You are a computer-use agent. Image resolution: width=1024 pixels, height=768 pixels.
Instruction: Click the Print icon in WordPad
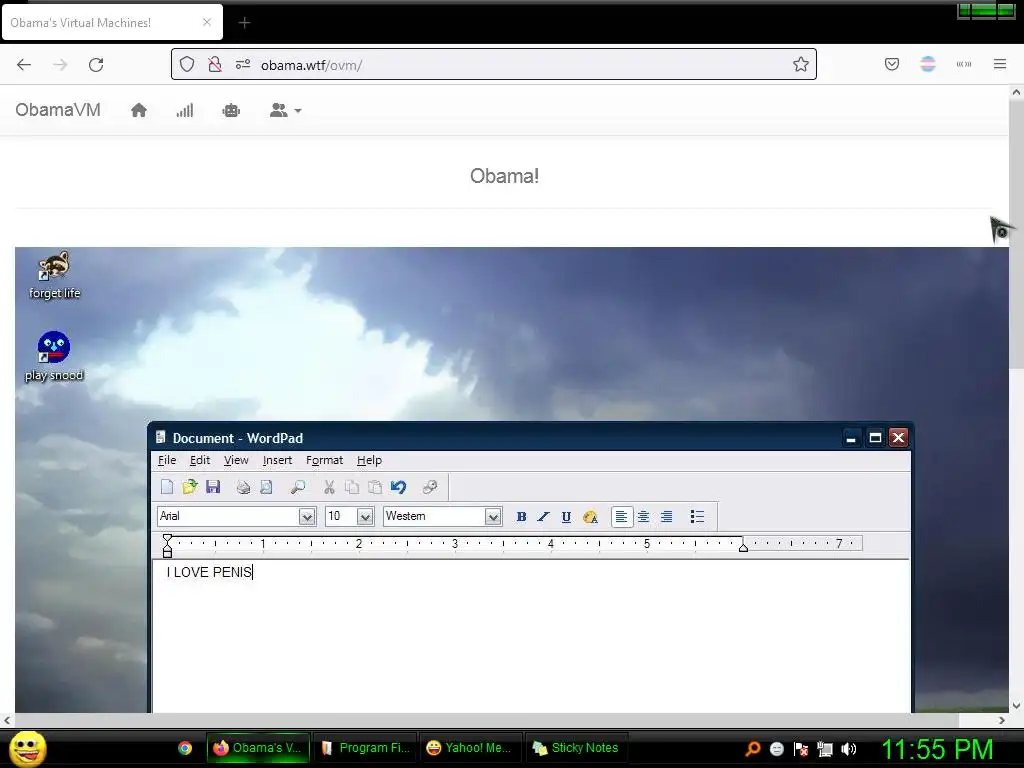243,487
